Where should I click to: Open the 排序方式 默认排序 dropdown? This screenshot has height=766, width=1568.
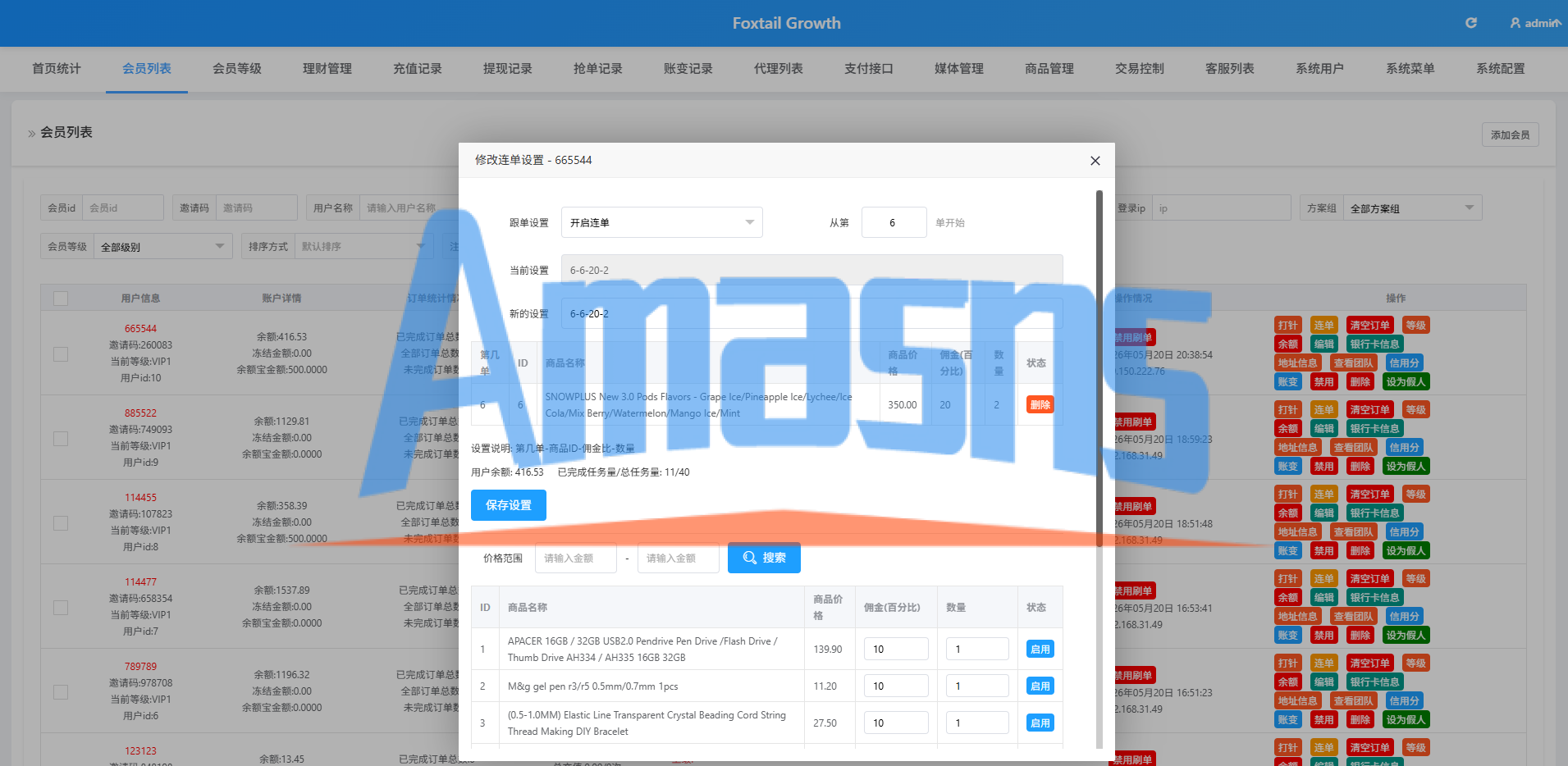click(x=363, y=246)
